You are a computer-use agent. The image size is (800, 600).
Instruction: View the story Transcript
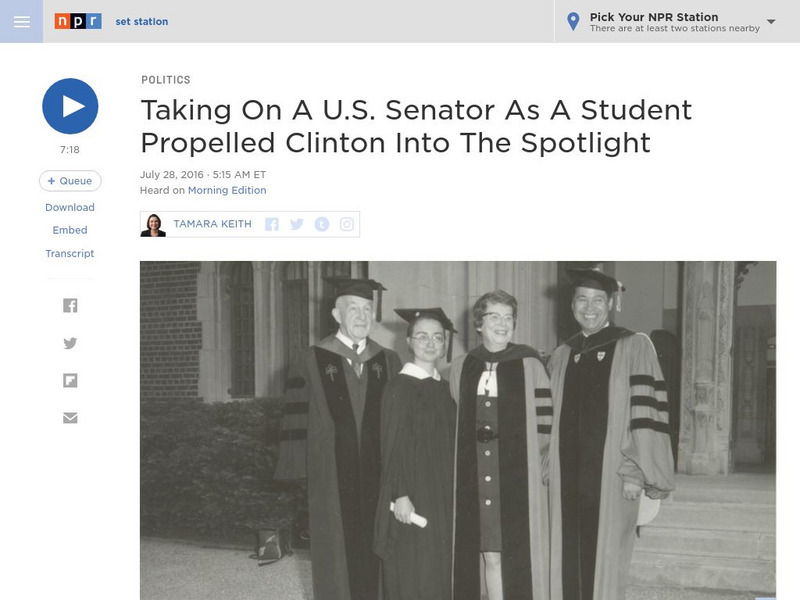[70, 253]
